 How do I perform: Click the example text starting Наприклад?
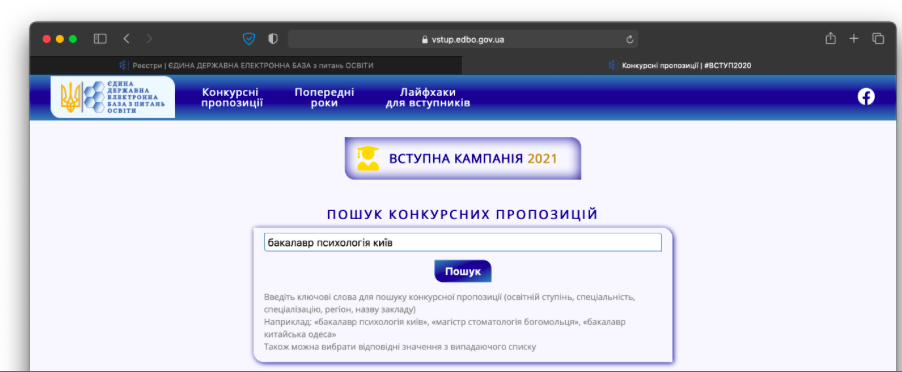click(x=445, y=328)
